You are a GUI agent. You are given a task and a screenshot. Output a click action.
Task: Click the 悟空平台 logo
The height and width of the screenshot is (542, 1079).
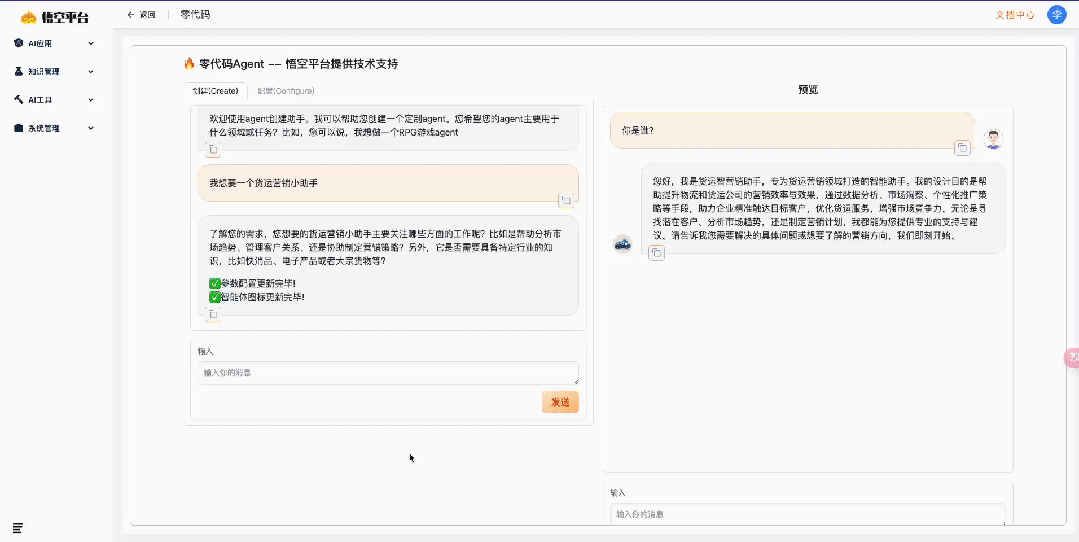coord(55,17)
